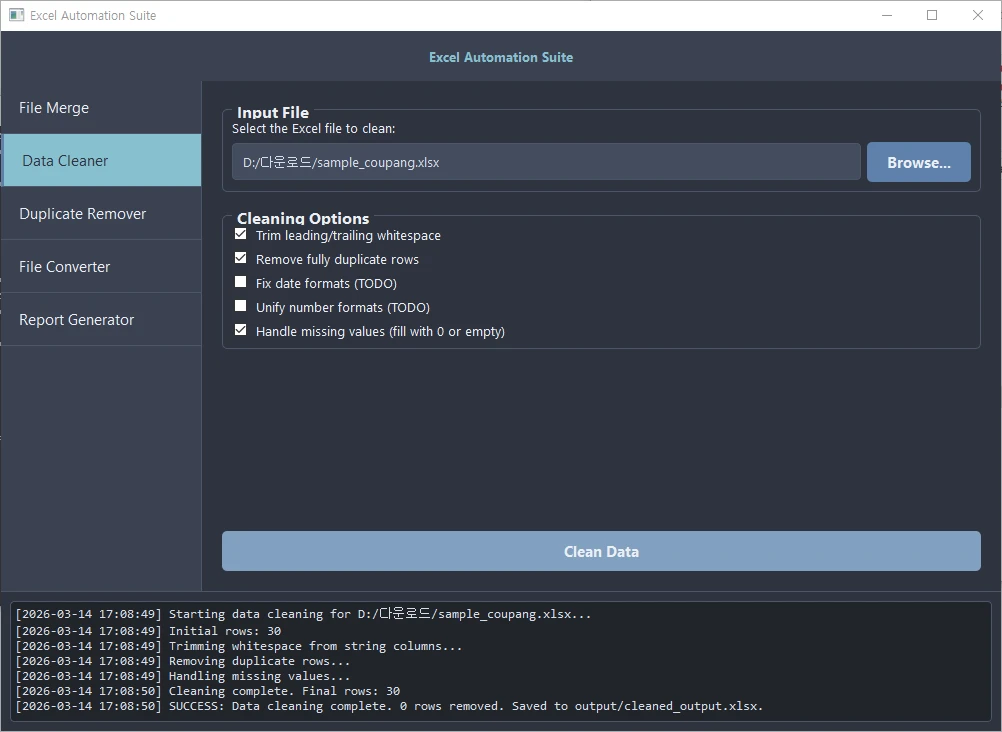Enable the Fix date formats checkbox
The height and width of the screenshot is (732, 1002).
240,283
